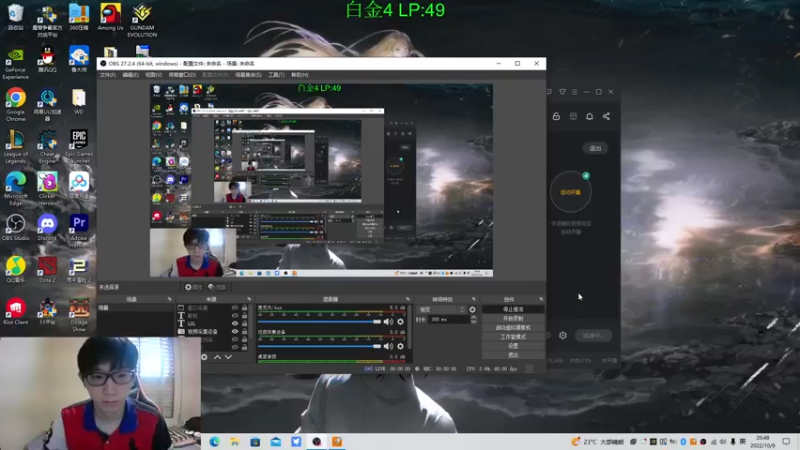
Task: Open 设置 from OBS controls panel
Action: pyautogui.click(x=513, y=346)
